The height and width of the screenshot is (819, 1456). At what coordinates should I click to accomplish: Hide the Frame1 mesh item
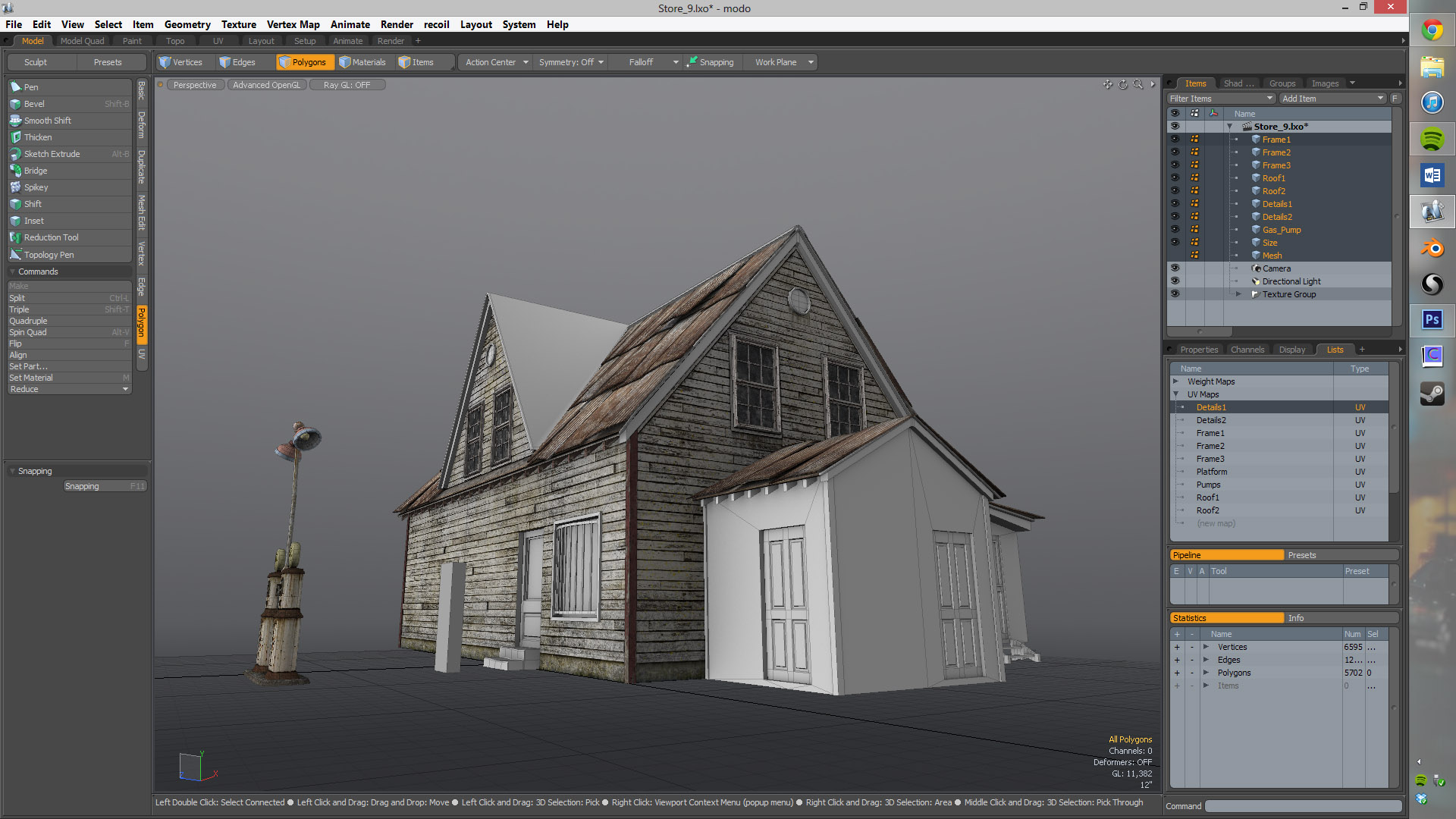(1175, 140)
